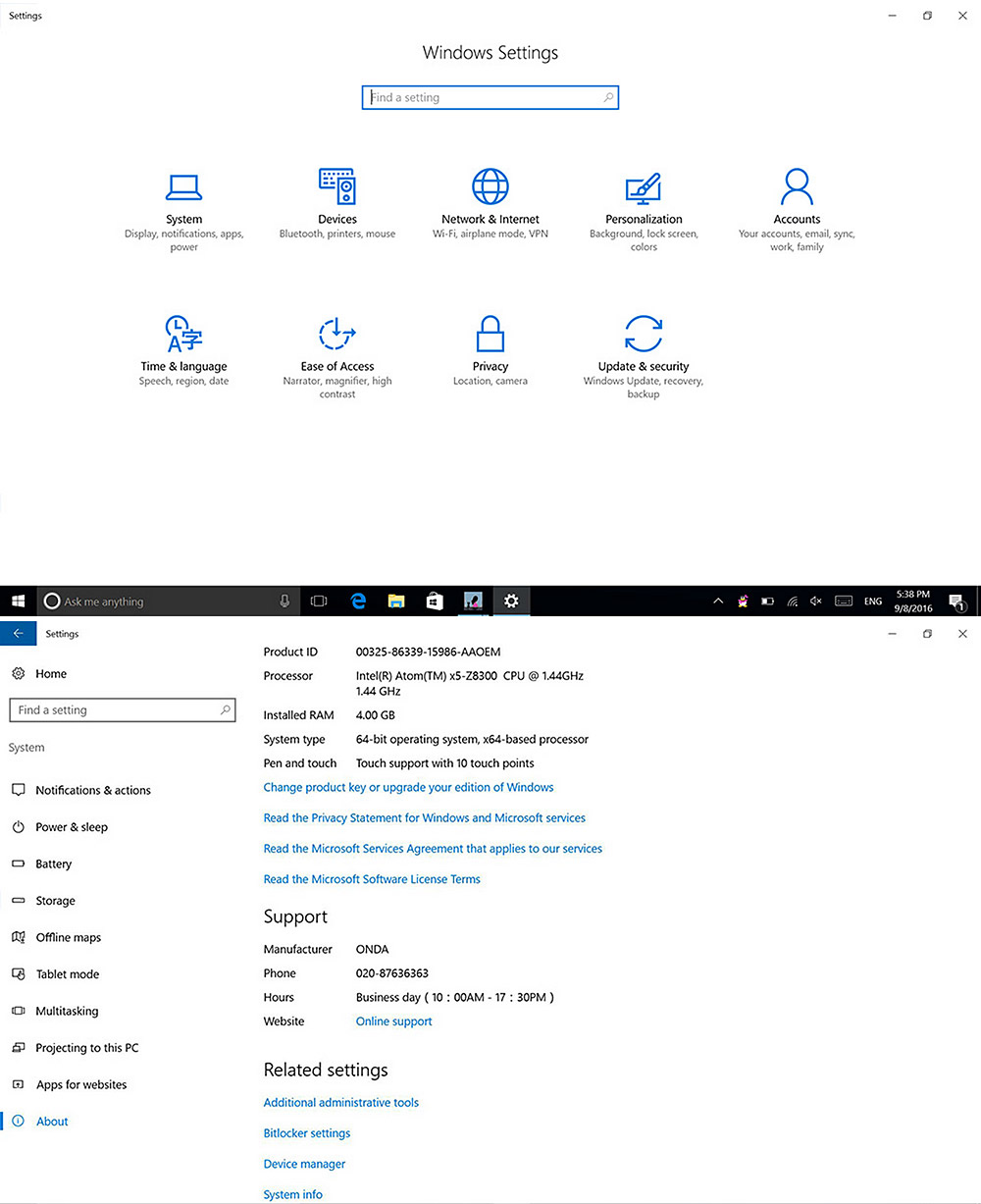Select Notifications & actions in sidebar
The width and height of the screenshot is (981, 1204).
tap(93, 790)
